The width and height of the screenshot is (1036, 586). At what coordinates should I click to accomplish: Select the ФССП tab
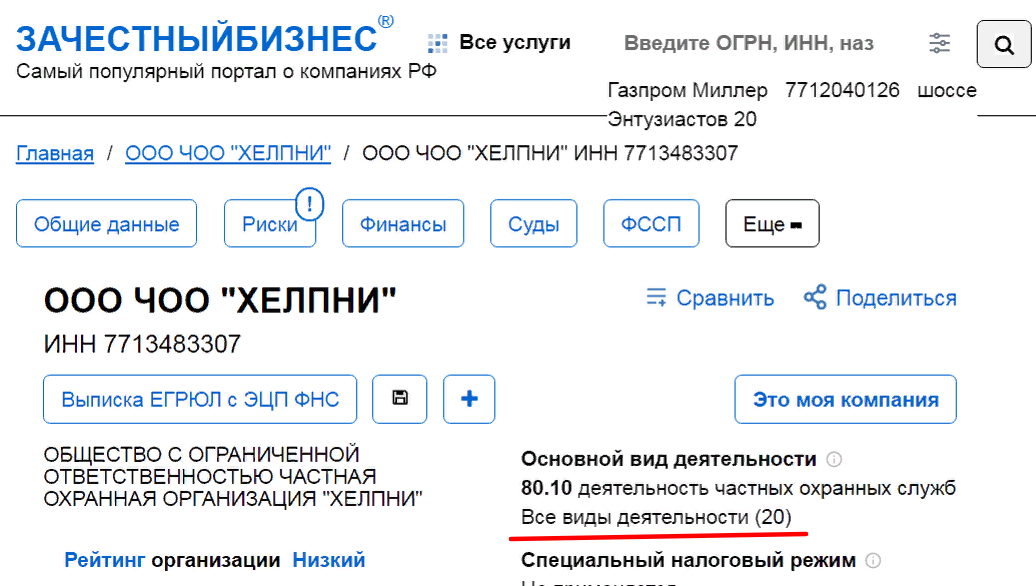651,224
